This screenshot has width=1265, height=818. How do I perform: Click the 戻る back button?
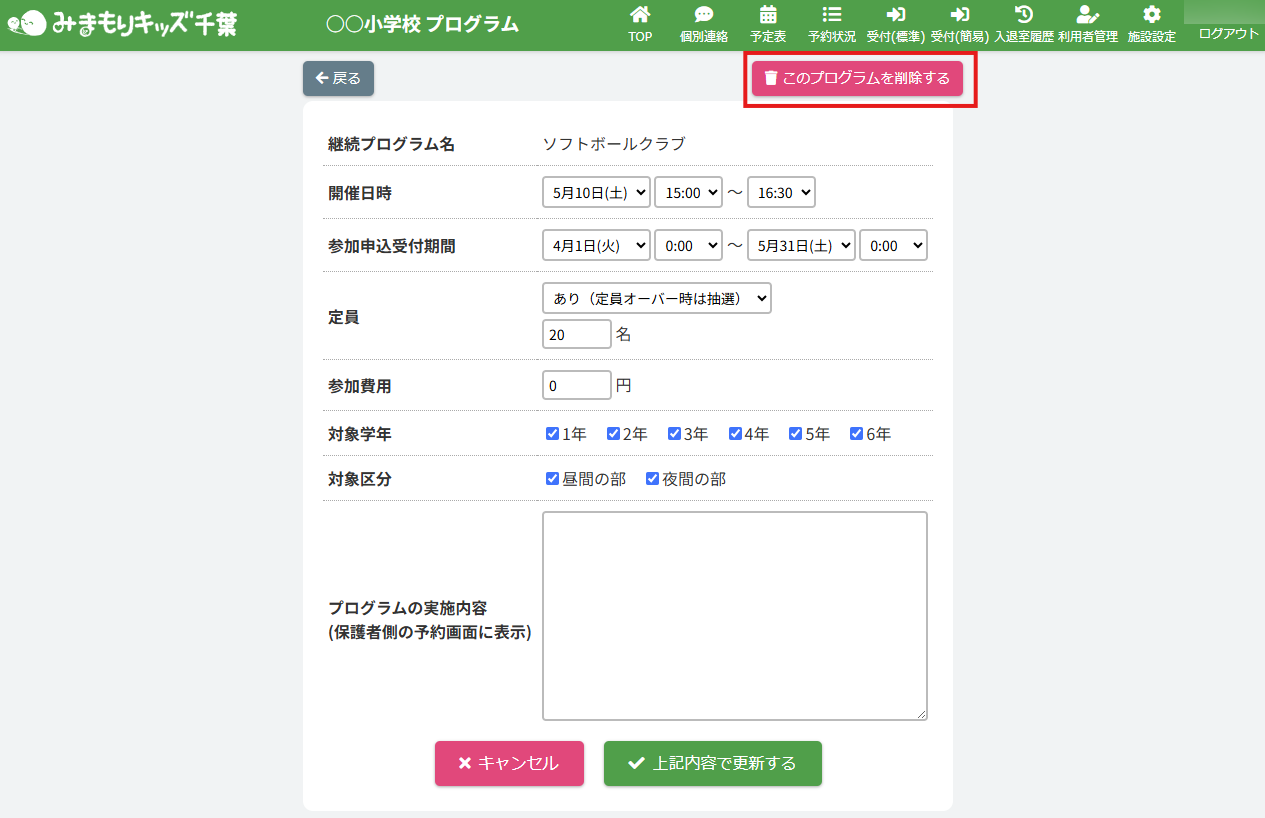[x=338, y=78]
